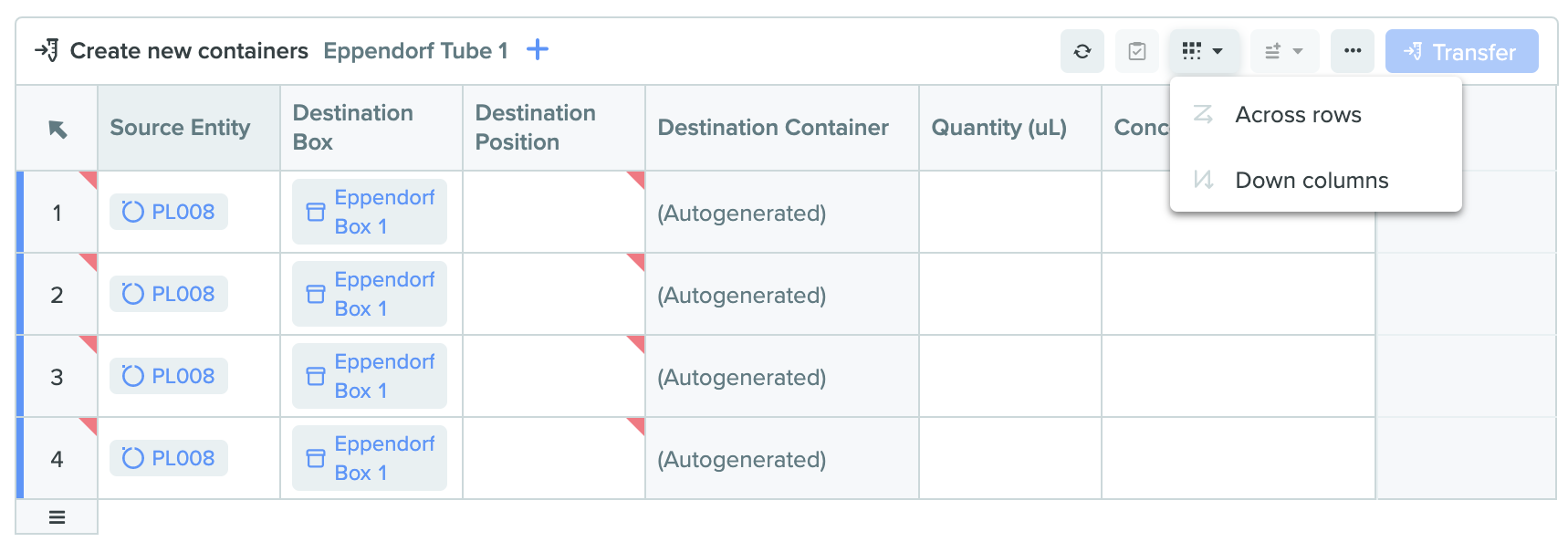Click Destination Position cell in row 1

point(554,212)
